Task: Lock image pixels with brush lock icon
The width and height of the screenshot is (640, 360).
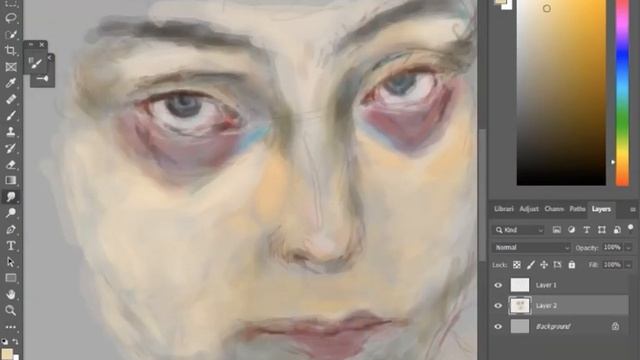Action: [531, 265]
